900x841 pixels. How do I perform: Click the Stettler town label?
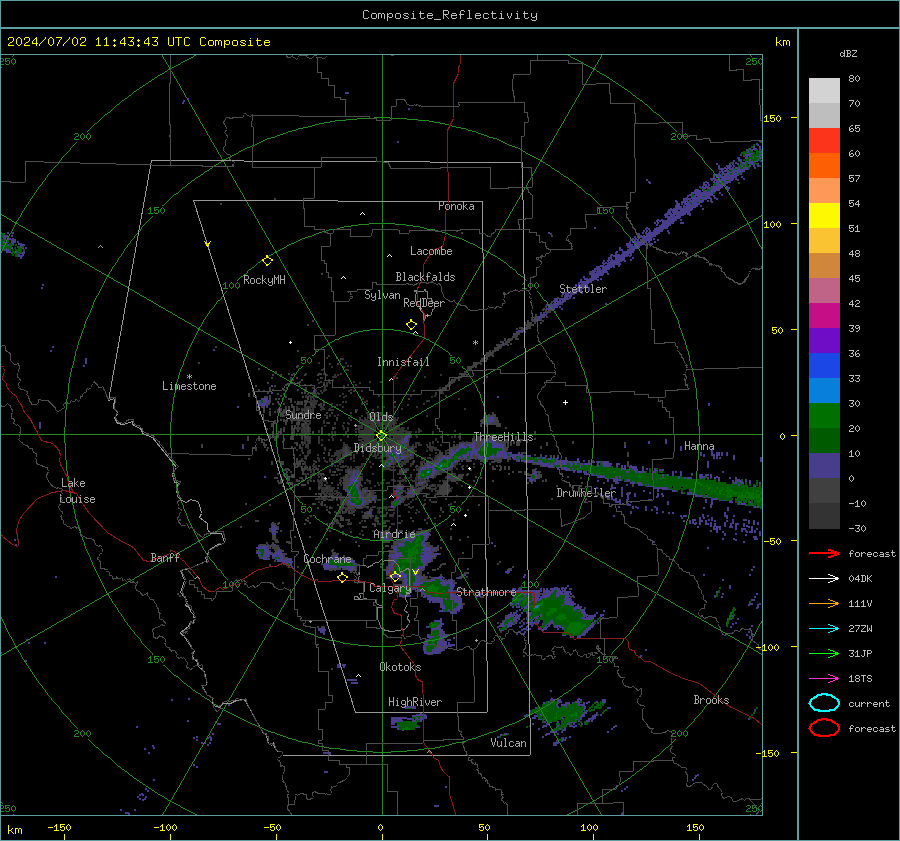pos(583,289)
